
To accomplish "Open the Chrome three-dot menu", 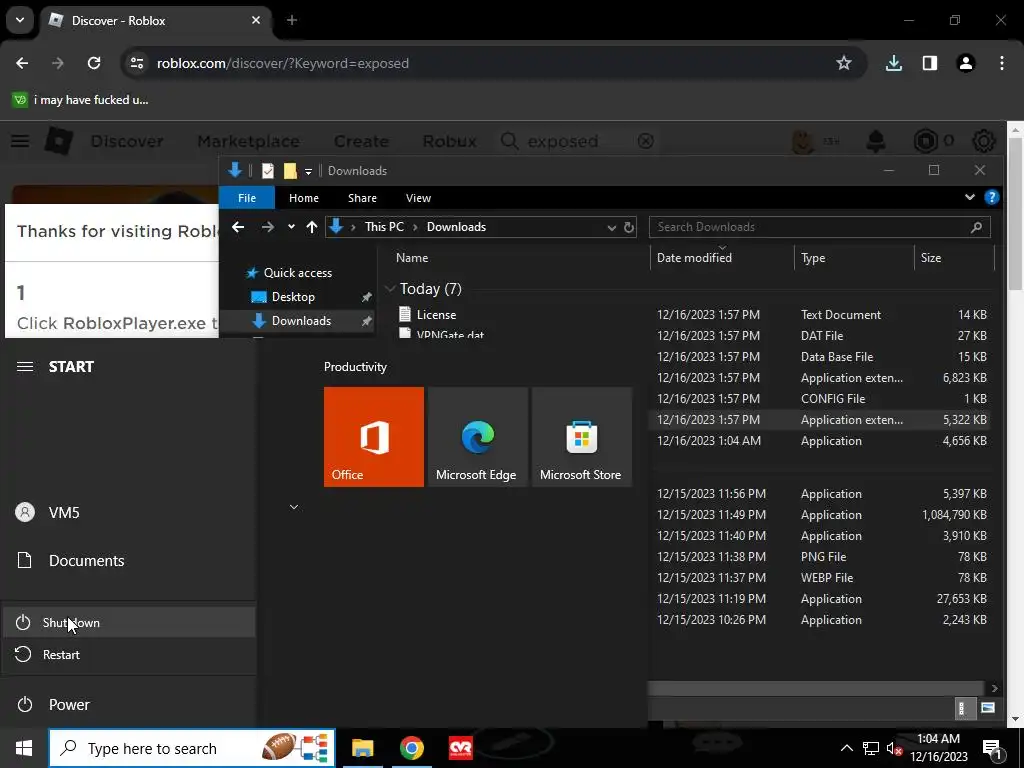I will [x=1002, y=63].
